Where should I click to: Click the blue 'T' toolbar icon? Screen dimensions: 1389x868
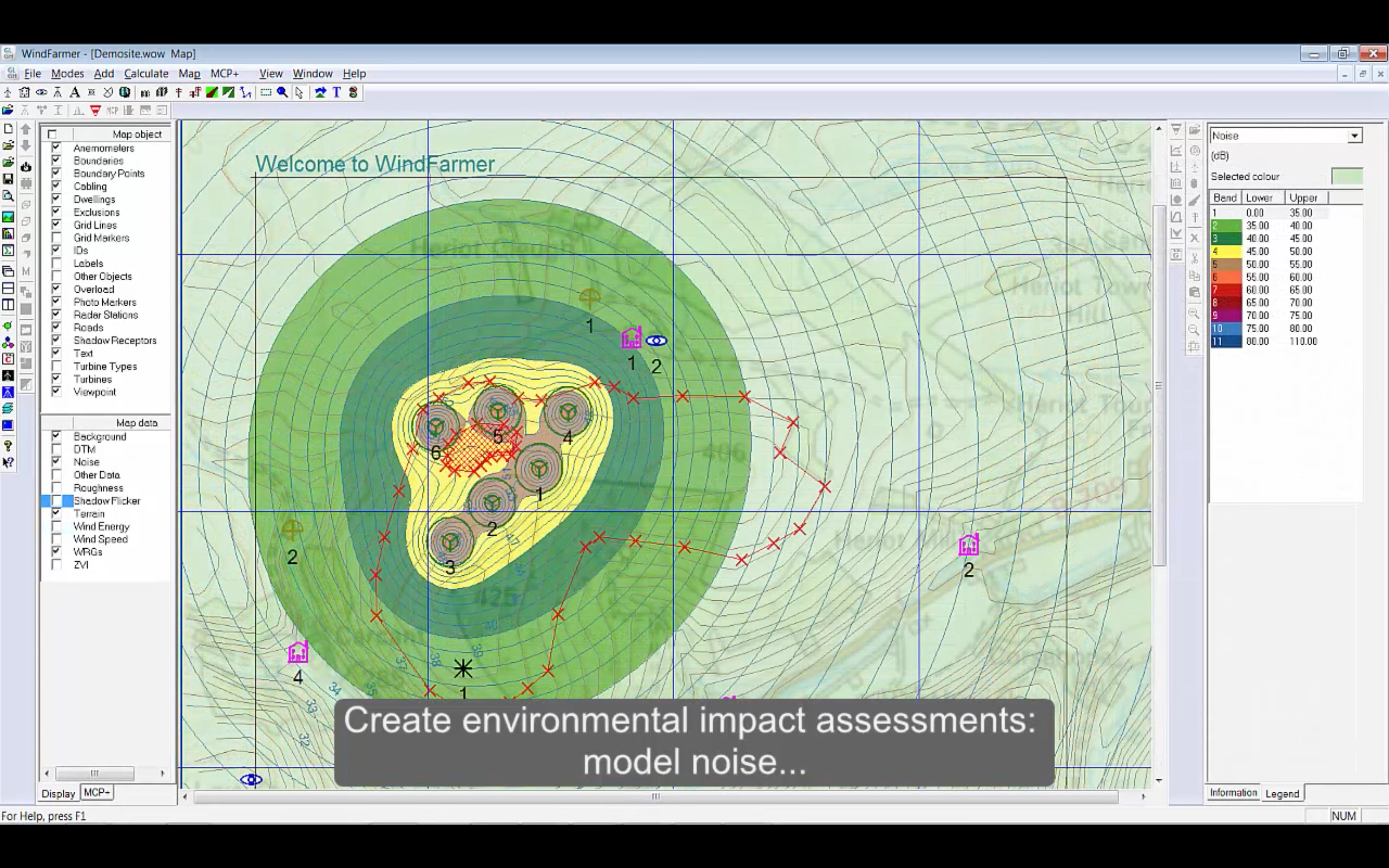[x=337, y=93]
